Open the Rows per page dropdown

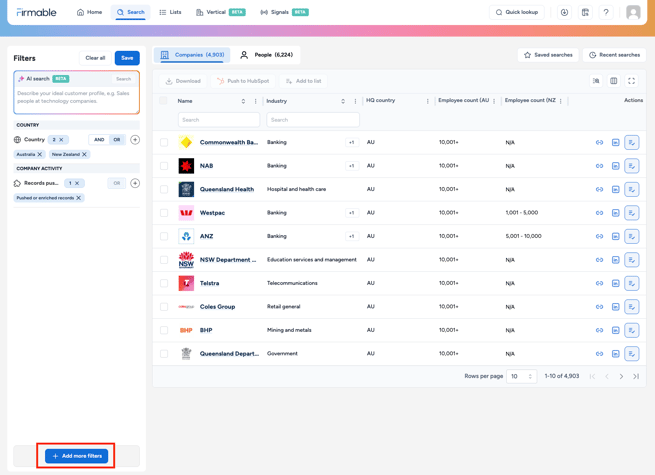(521, 376)
